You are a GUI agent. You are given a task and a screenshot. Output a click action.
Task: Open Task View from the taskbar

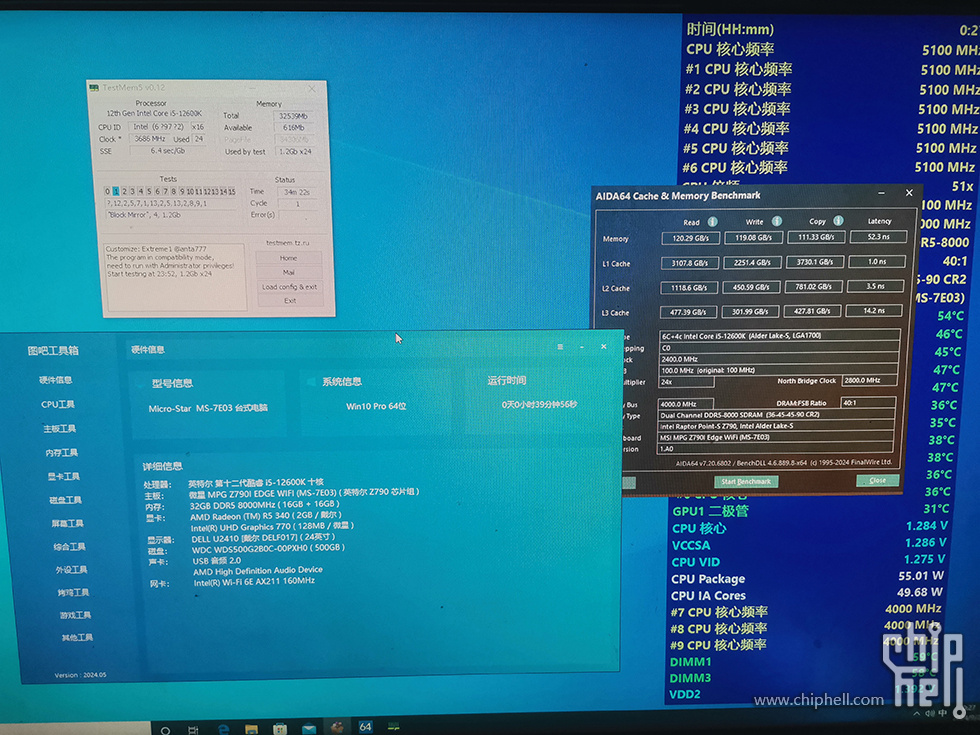pyautogui.click(x=193, y=729)
